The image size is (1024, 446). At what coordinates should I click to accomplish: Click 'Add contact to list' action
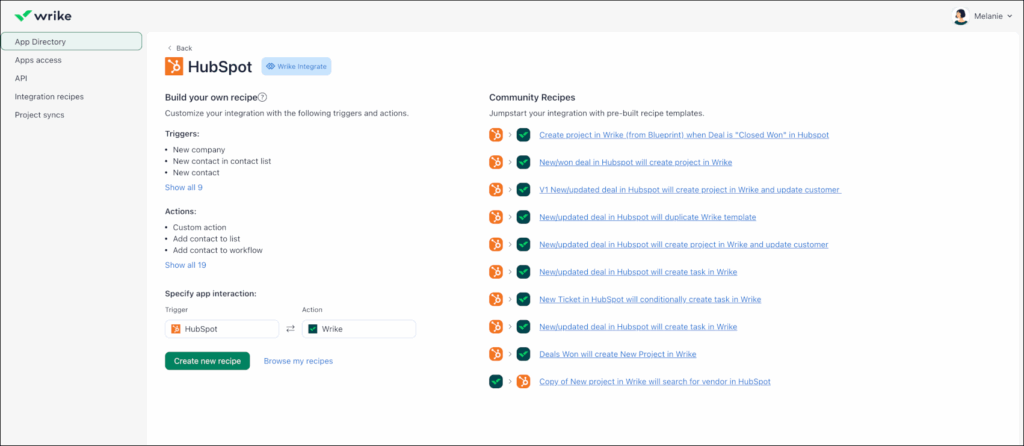206,239
